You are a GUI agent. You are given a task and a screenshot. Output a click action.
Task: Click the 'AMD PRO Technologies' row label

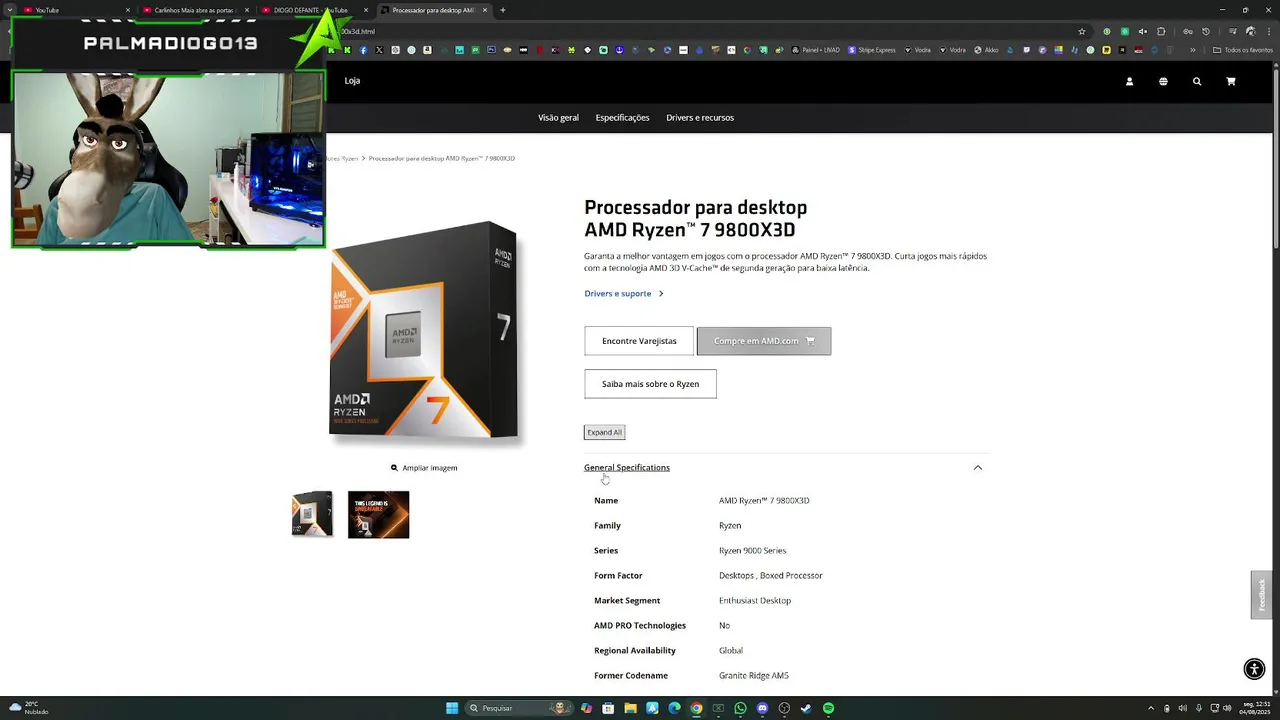click(x=640, y=626)
